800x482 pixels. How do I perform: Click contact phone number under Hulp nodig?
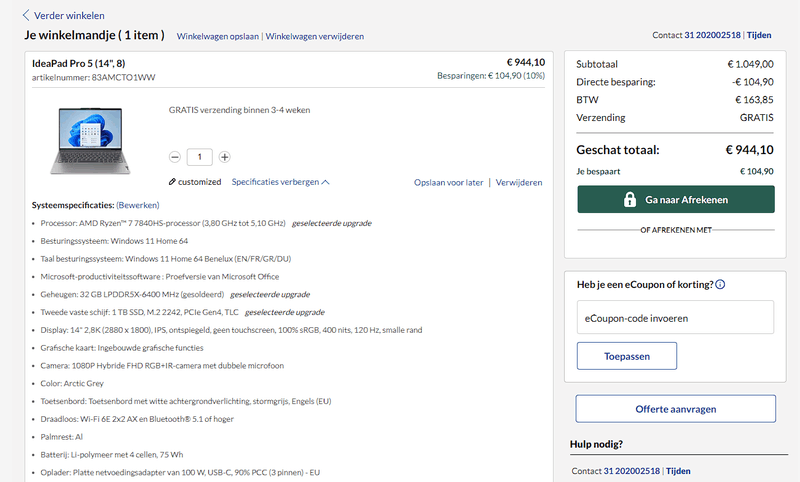[x=631, y=471]
